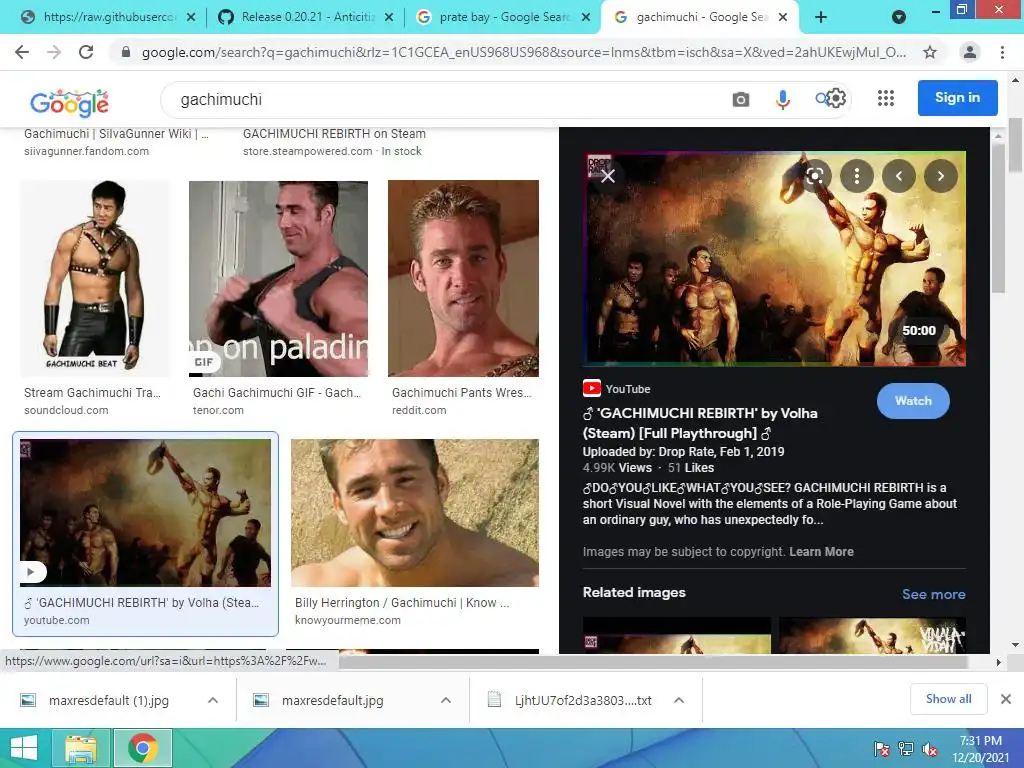Screen dimensions: 1024x768
Task: Click the Google Lens icon on preview
Action: [815, 176]
